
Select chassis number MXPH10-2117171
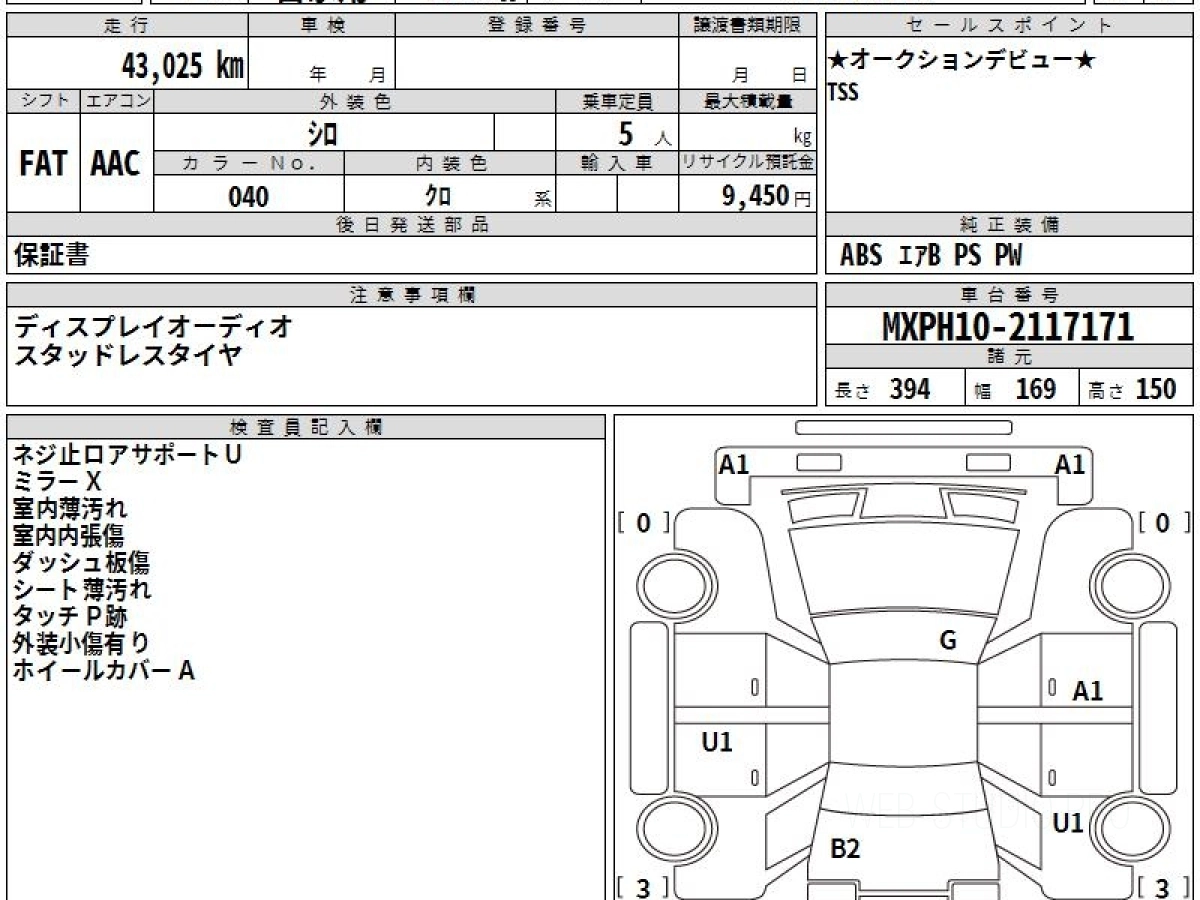pos(1008,326)
